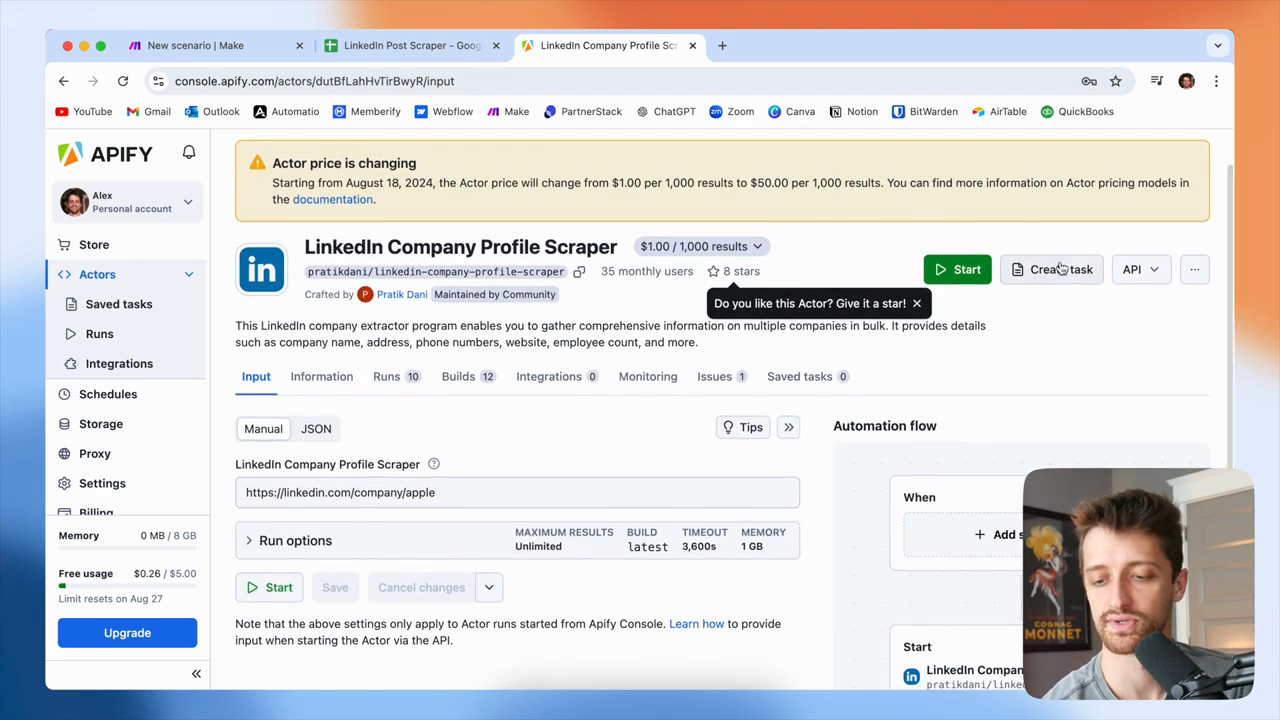Switch to the Information tab
The height and width of the screenshot is (720, 1280).
click(x=322, y=376)
